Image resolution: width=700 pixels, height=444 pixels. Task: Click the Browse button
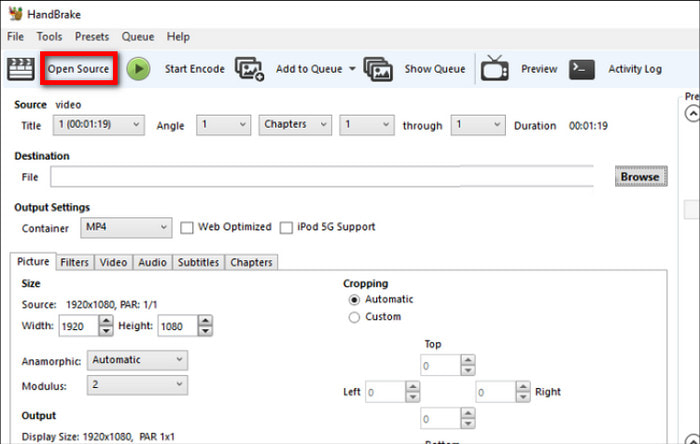tap(641, 177)
